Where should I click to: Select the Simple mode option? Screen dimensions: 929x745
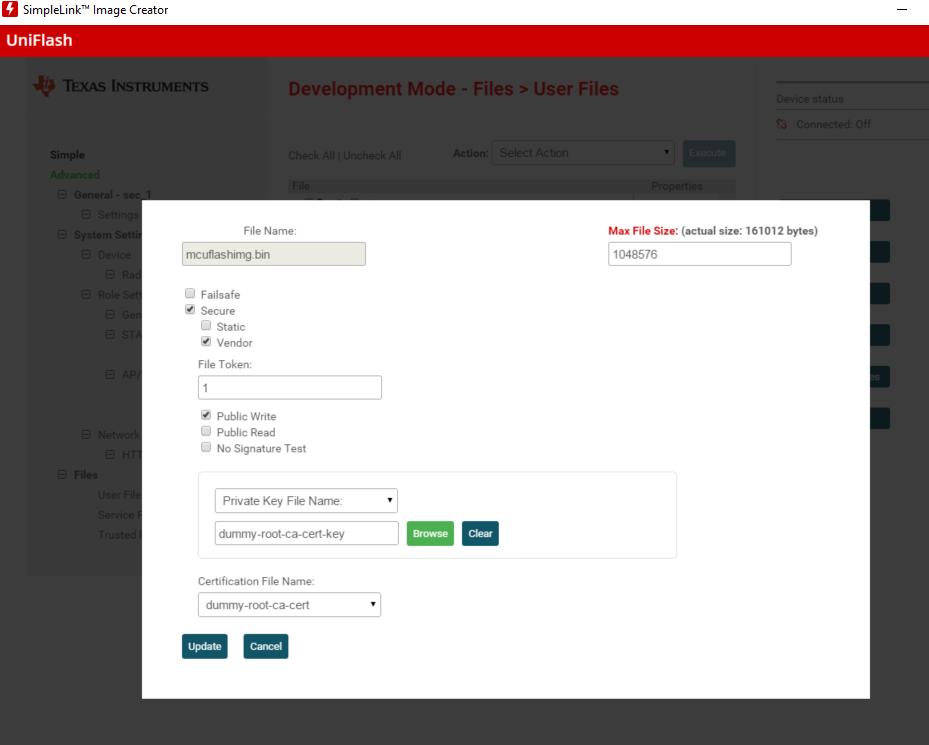[x=68, y=155]
